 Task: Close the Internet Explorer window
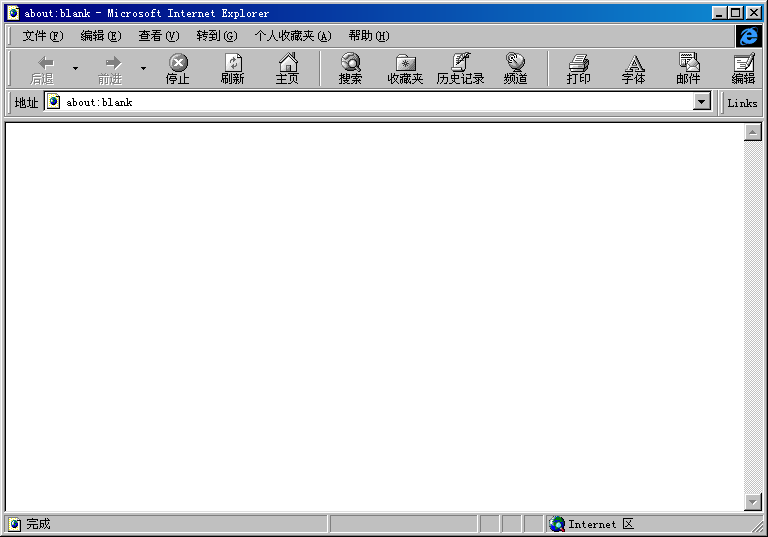point(753,13)
